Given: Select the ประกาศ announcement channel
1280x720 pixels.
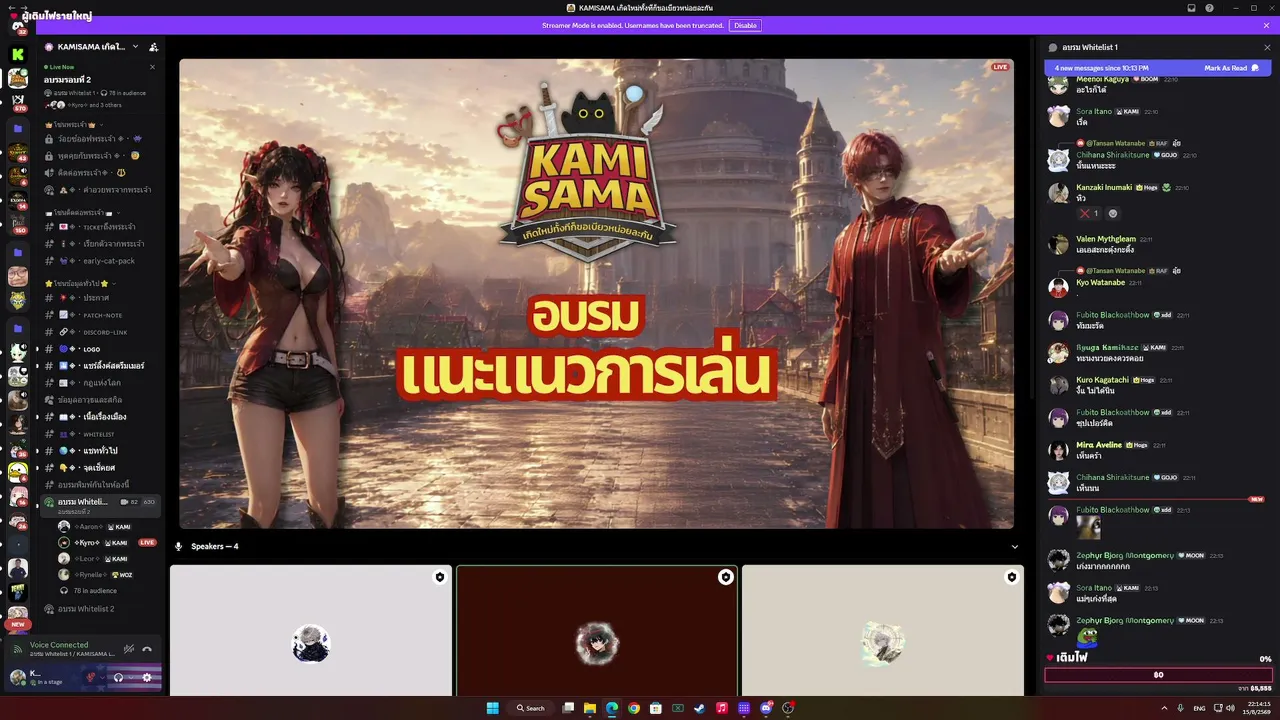Looking at the screenshot, I should [100, 298].
